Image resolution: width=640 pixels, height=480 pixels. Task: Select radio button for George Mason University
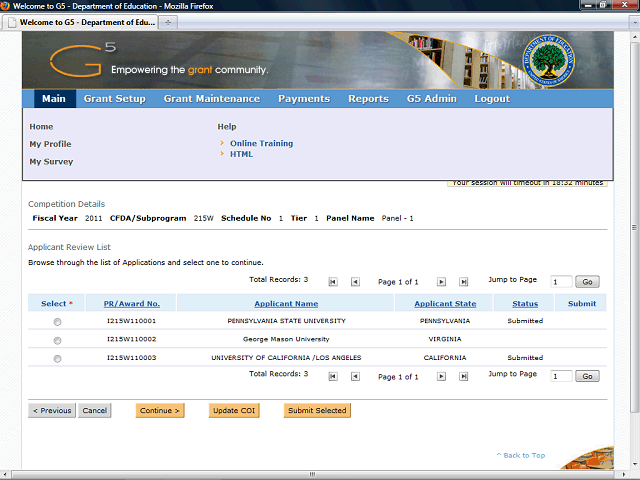[57, 340]
